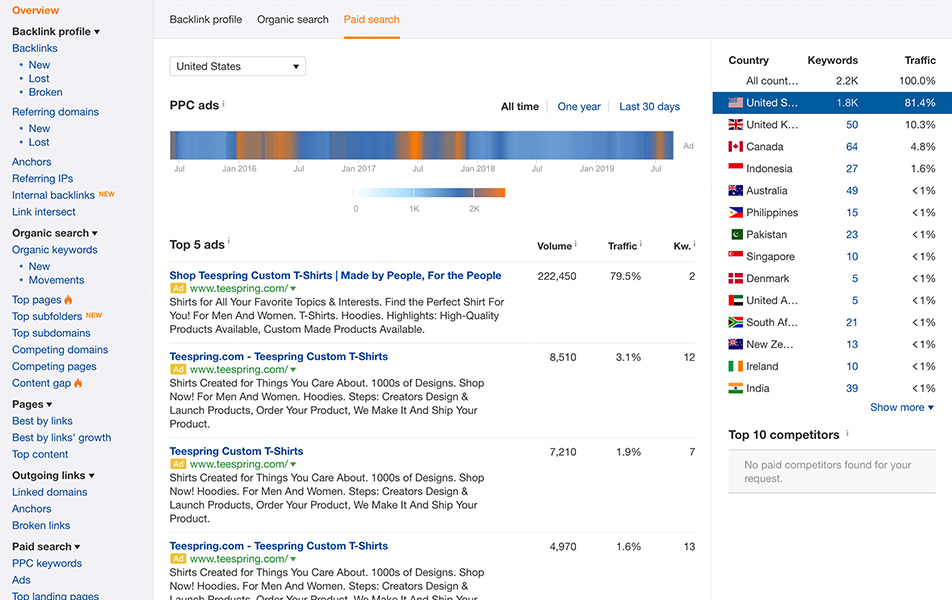The width and height of the screenshot is (952, 600).
Task: Open PPC keywords in the sidebar
Action: point(47,563)
